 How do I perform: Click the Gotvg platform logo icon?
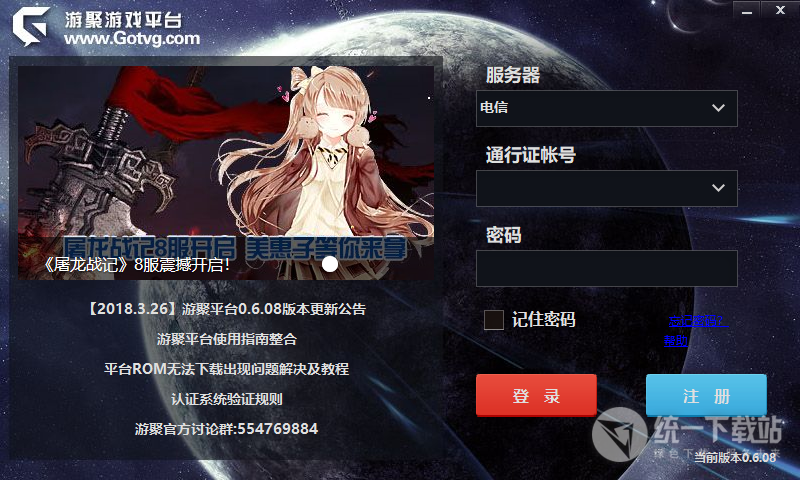(x=32, y=26)
